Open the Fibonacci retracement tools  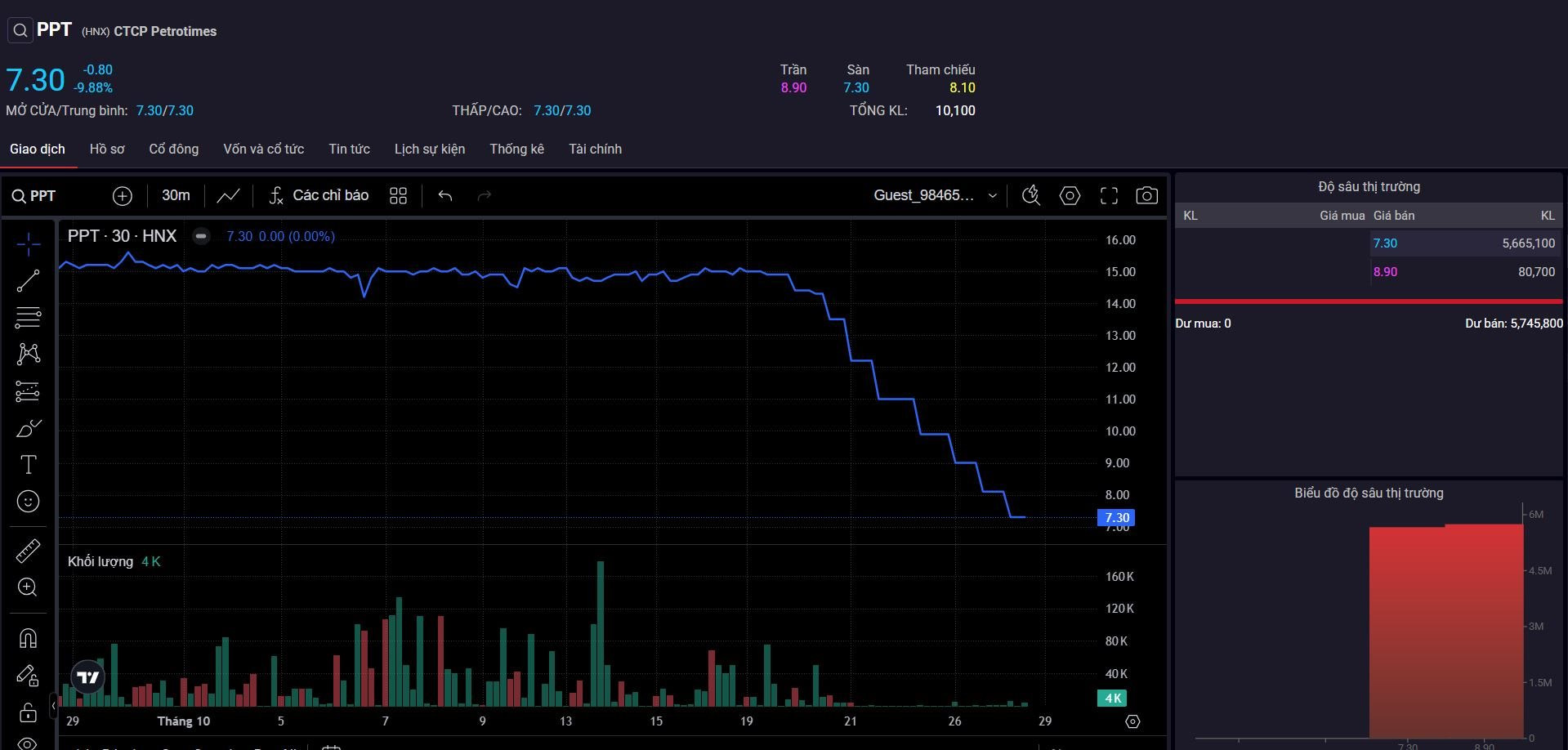[x=28, y=317]
